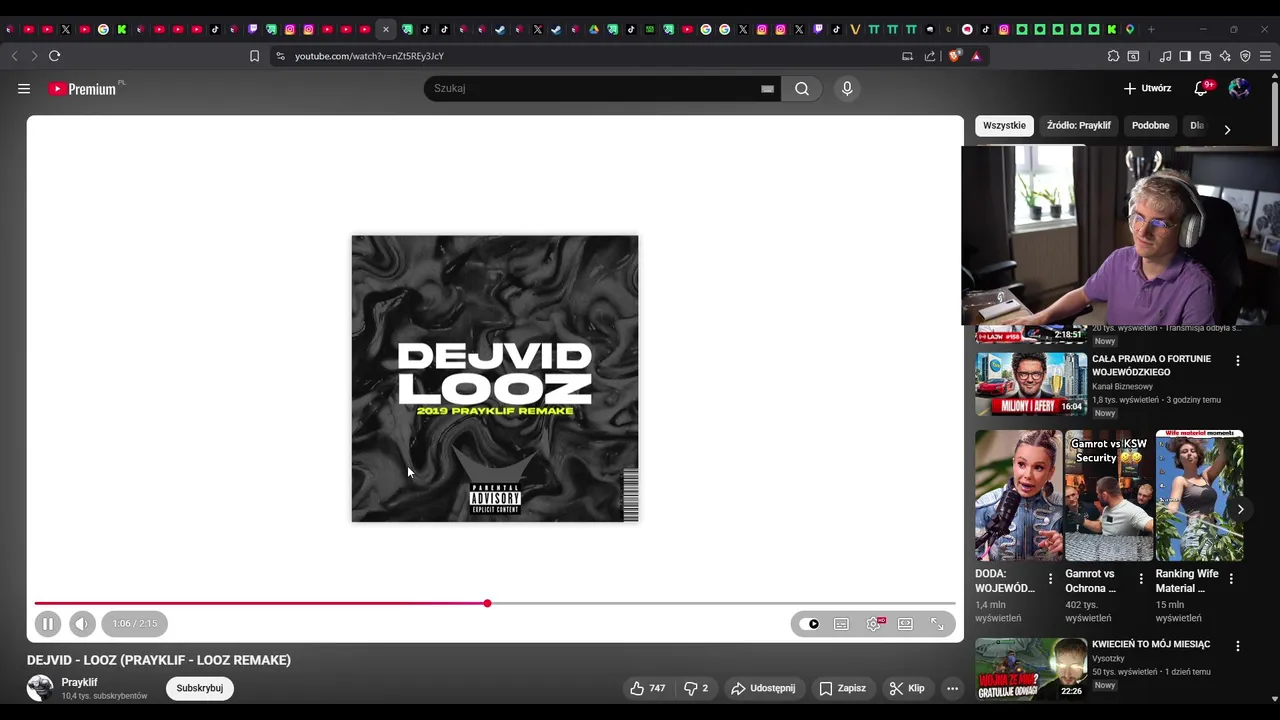Go back in browser history

(14, 56)
